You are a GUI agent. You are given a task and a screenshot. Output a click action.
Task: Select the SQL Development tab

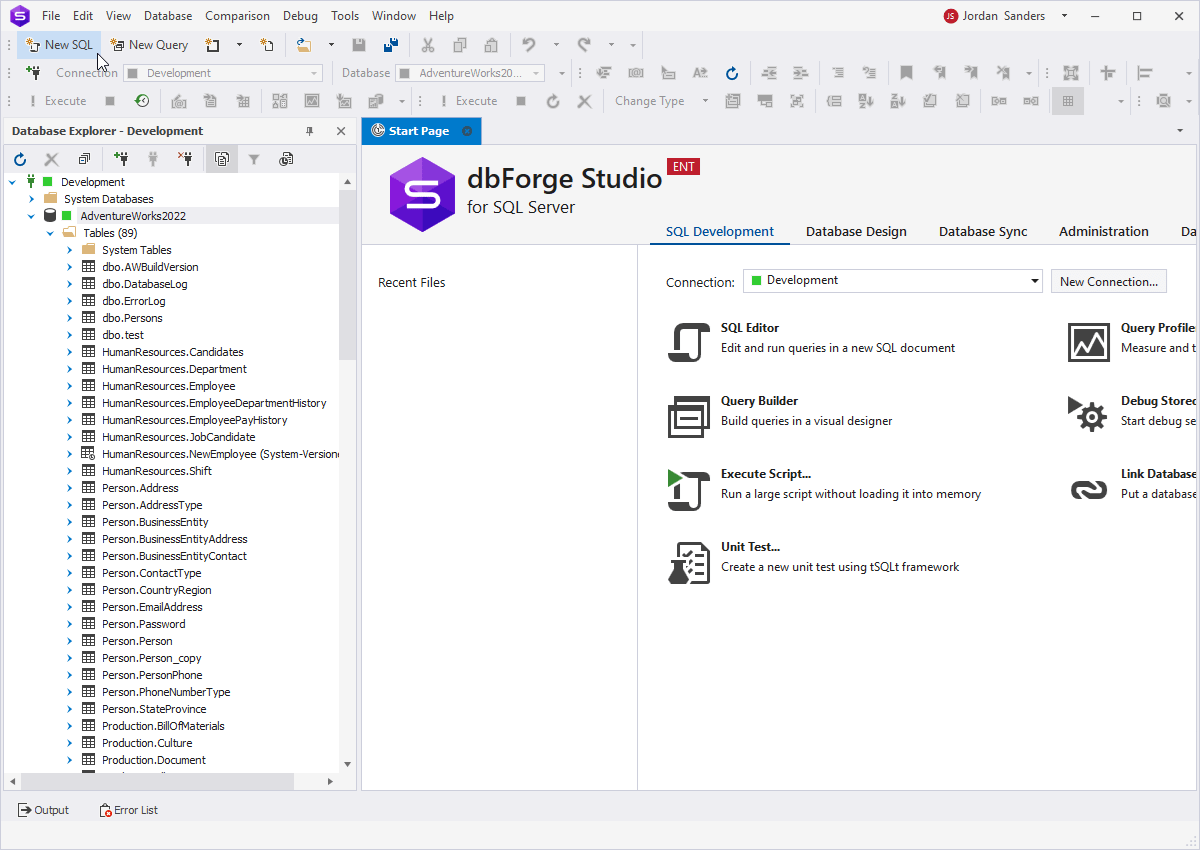pos(720,231)
